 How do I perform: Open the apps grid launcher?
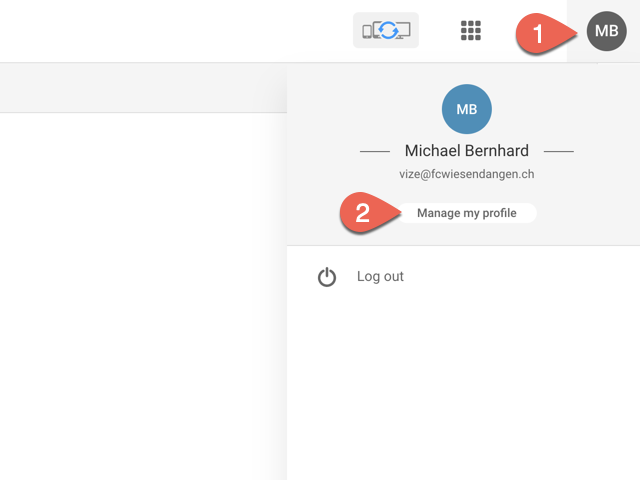[471, 31]
